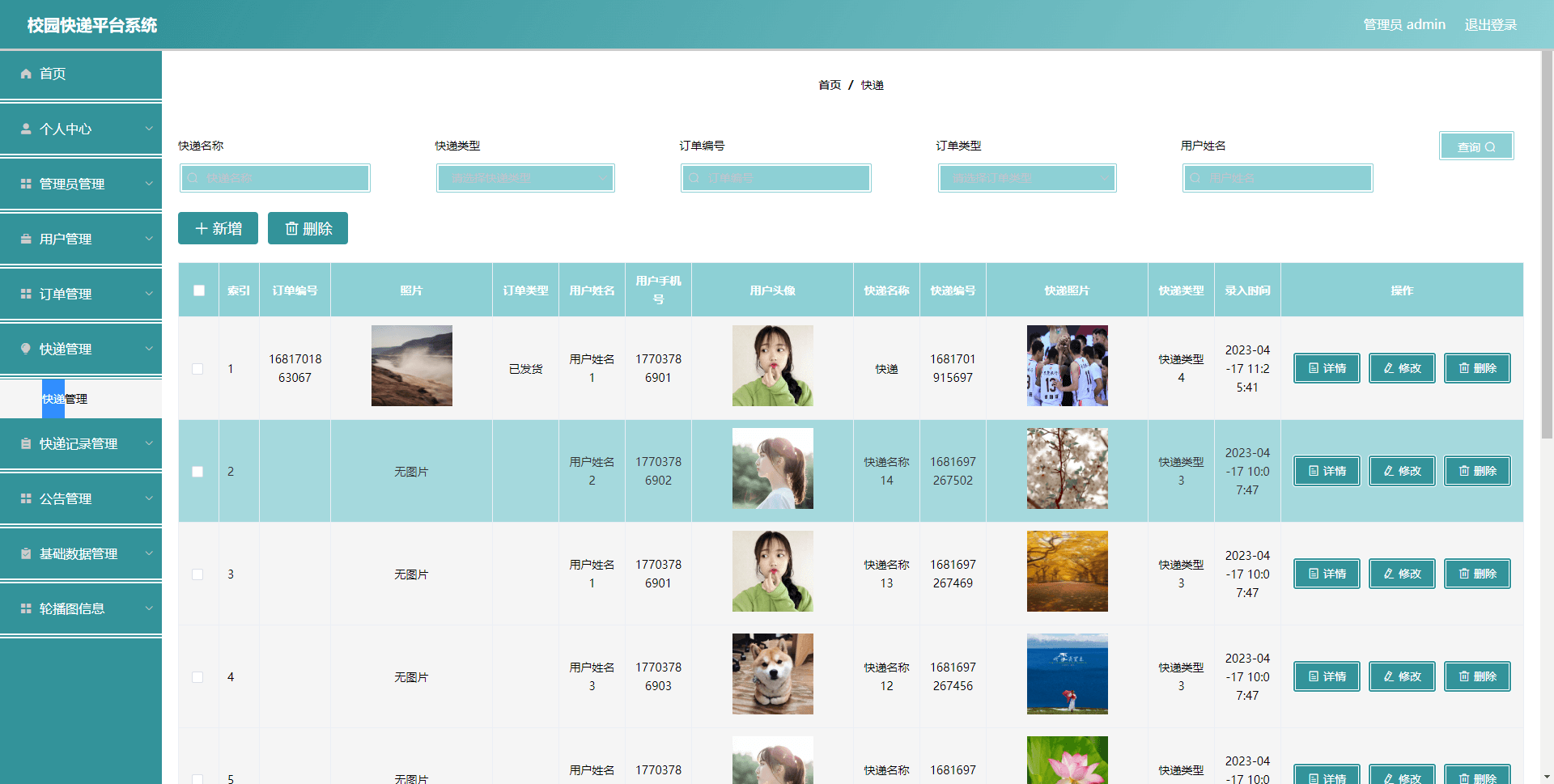Click the clipboard icon beside 快递记录管理

26,443
